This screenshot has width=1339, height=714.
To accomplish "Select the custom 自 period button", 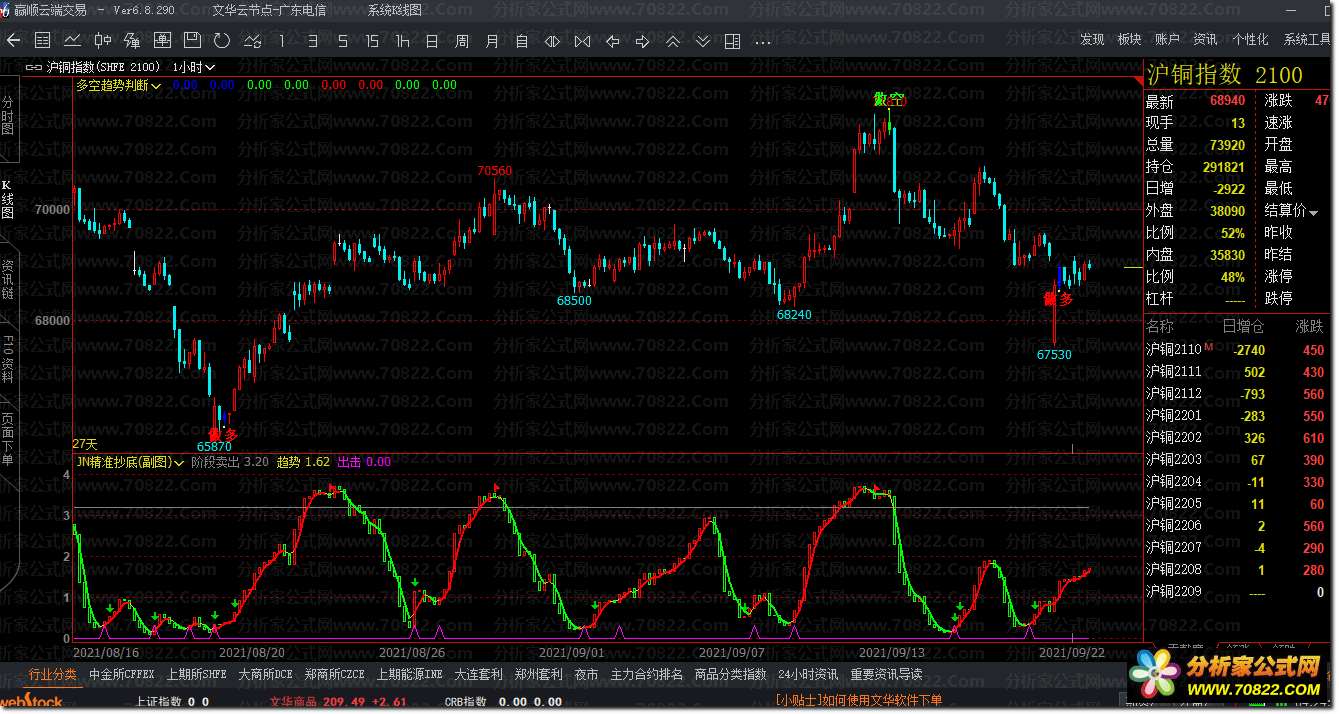I will tap(522, 41).
